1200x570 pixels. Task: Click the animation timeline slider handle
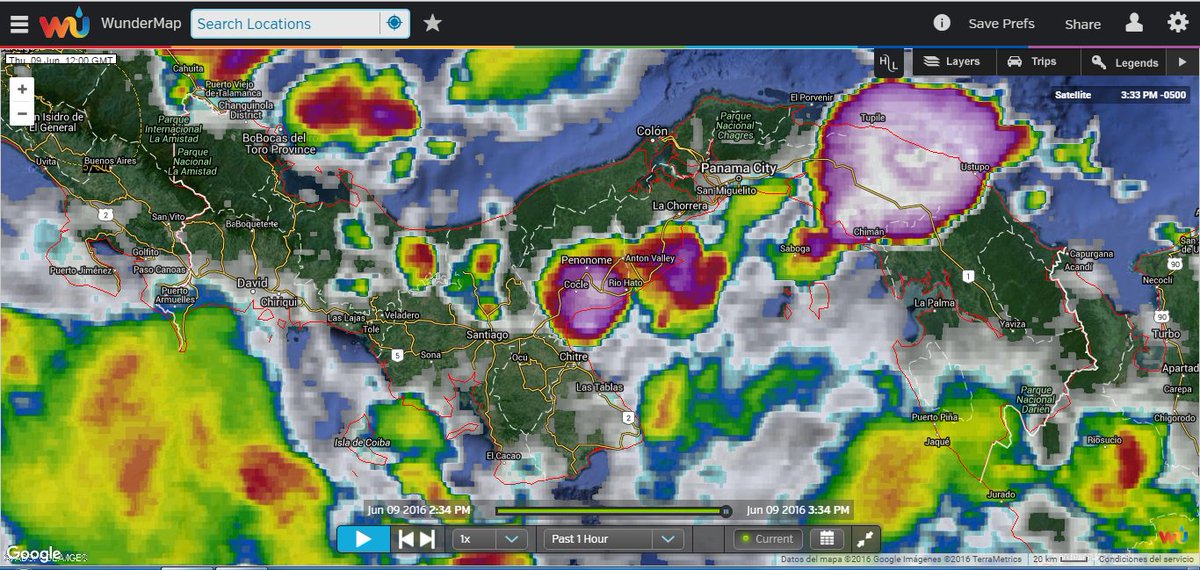[726, 511]
